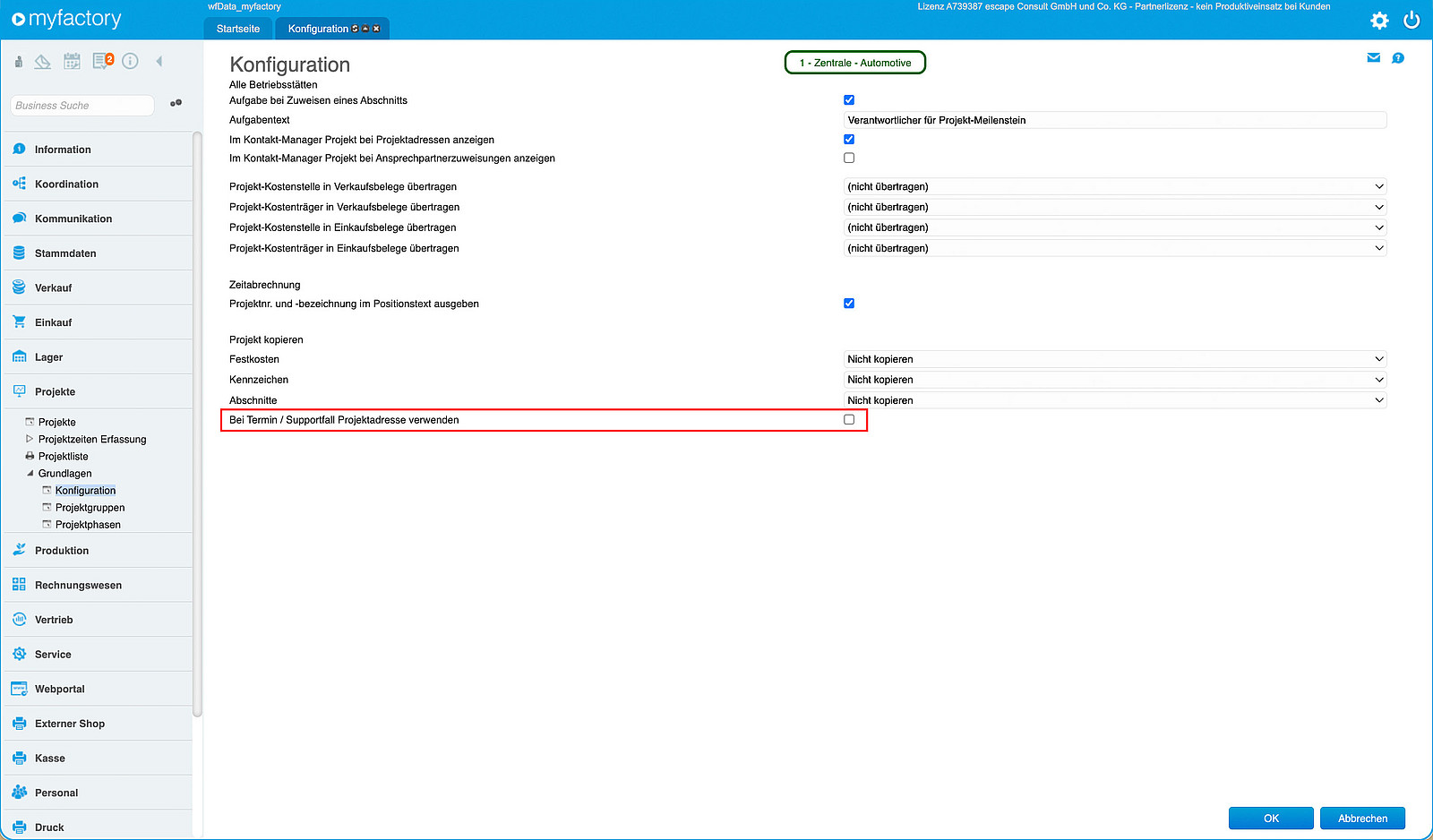The width and height of the screenshot is (1433, 840).
Task: Click the Personal icon in sidebar
Action: [20, 793]
